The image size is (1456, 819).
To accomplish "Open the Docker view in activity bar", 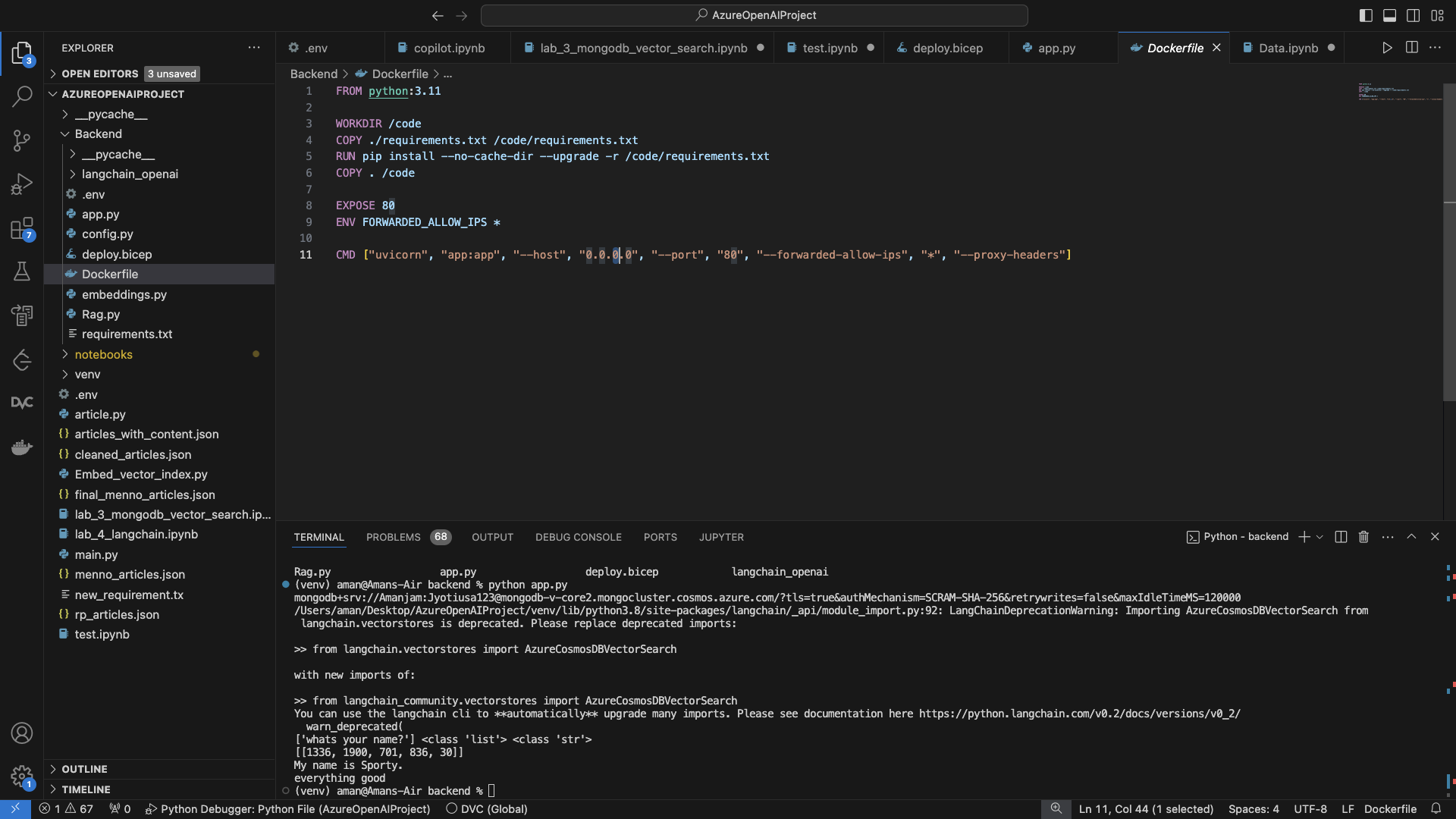I will pyautogui.click(x=22, y=447).
